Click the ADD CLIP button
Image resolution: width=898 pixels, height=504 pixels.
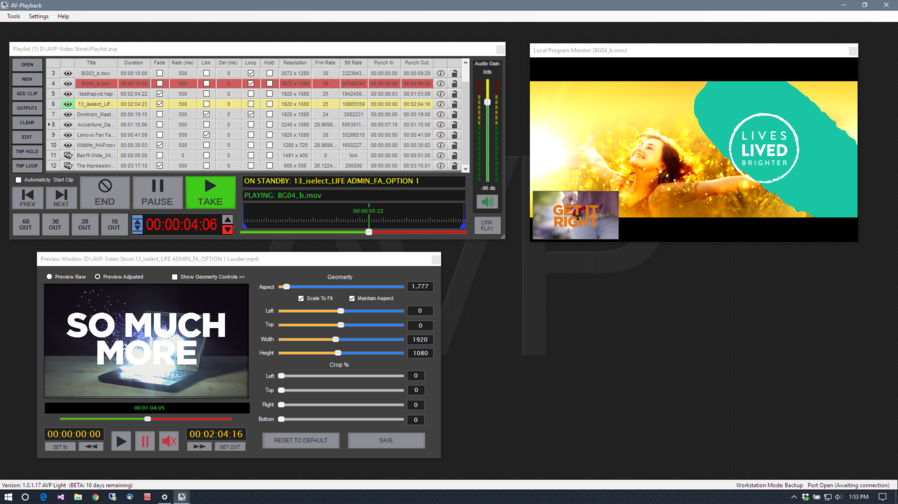[x=27, y=93]
